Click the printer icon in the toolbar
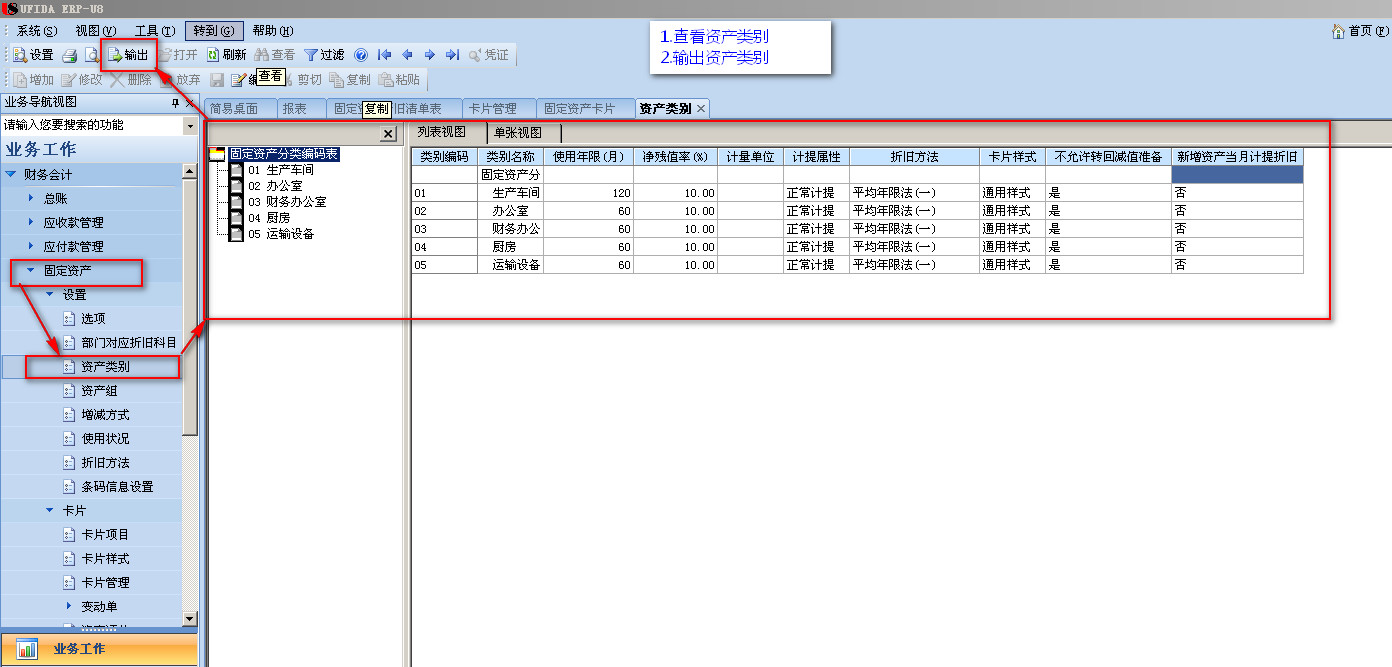The width and height of the screenshot is (1392, 667). tap(70, 56)
